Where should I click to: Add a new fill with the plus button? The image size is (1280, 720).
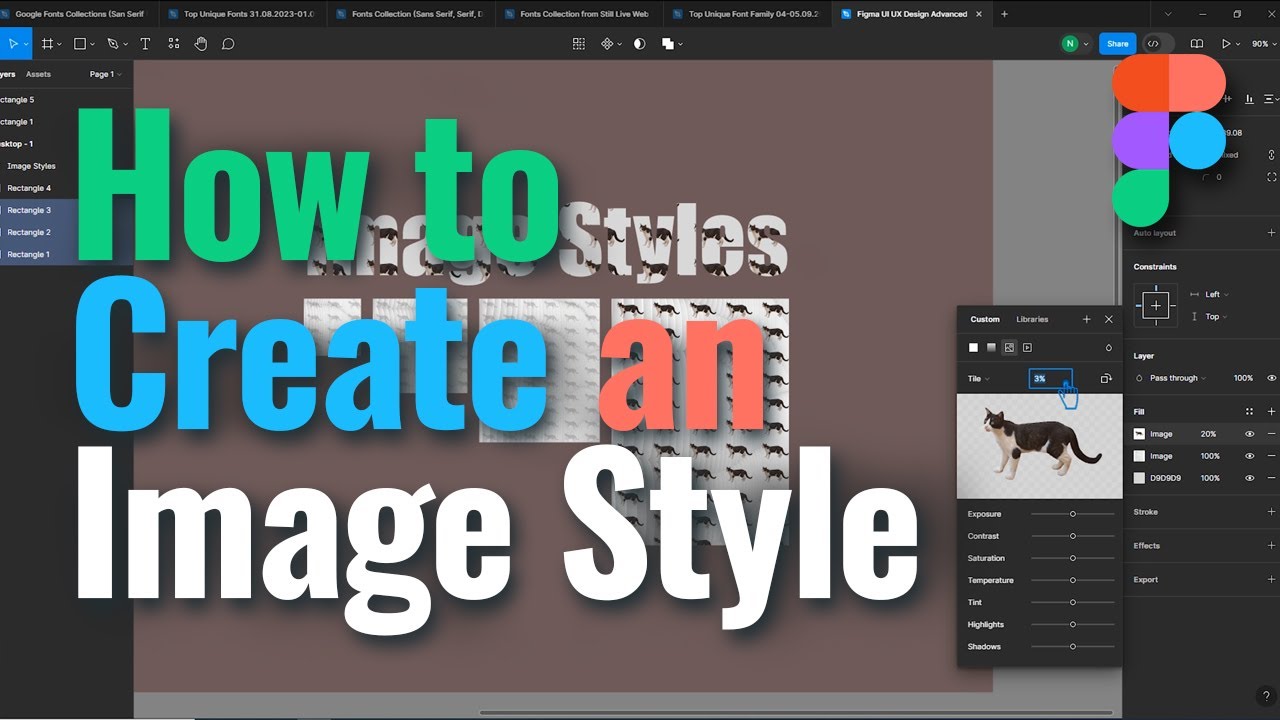(1271, 411)
